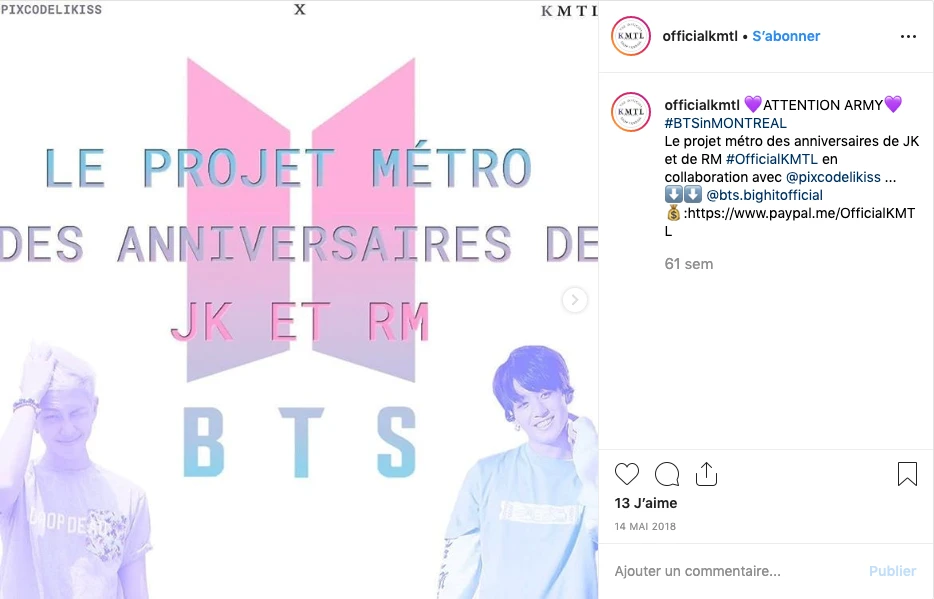Open the officialkmtl avatar in the header

[x=631, y=36]
